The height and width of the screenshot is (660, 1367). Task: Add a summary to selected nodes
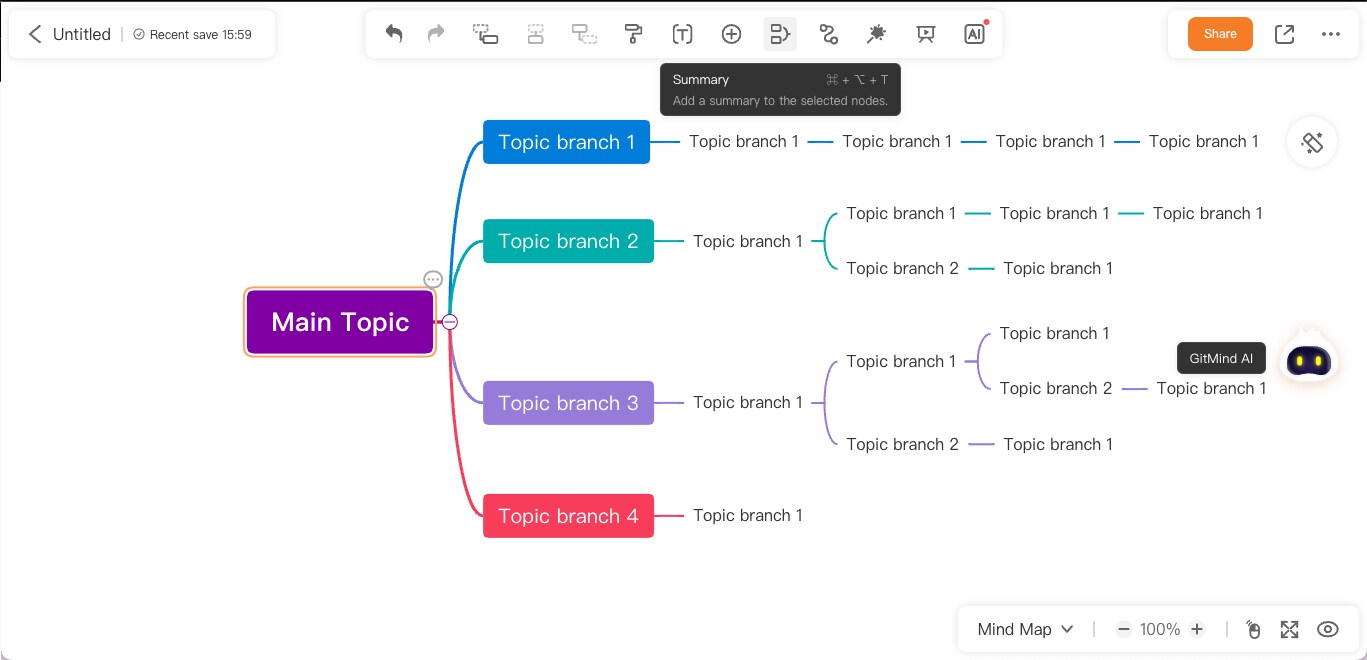(780, 34)
